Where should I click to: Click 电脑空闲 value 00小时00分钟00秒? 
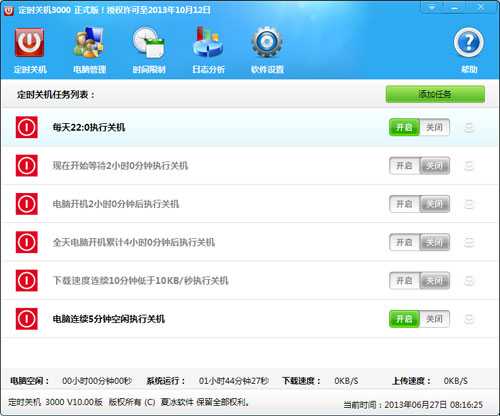97,381
